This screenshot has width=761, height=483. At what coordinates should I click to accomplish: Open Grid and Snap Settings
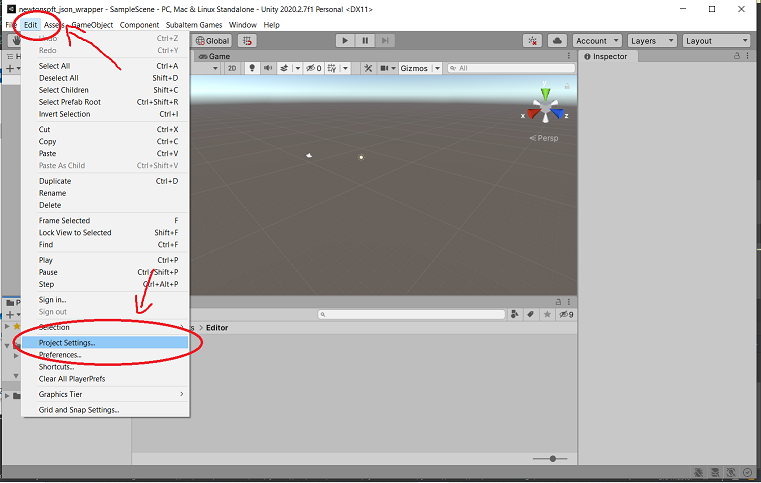click(105, 410)
